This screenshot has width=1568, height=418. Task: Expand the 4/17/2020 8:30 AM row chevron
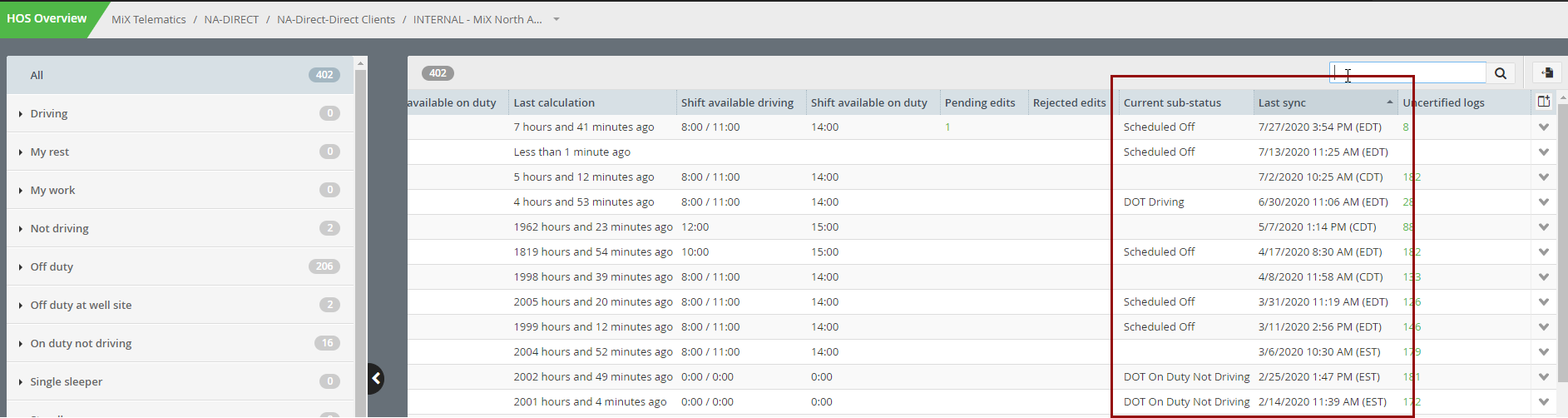pos(1544,252)
